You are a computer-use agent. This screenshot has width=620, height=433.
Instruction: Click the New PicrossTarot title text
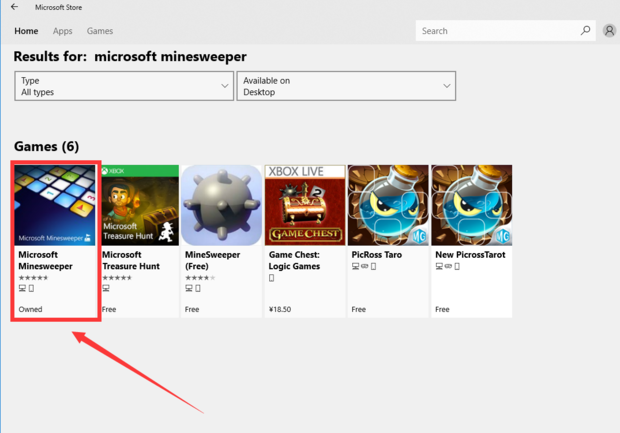coord(470,255)
